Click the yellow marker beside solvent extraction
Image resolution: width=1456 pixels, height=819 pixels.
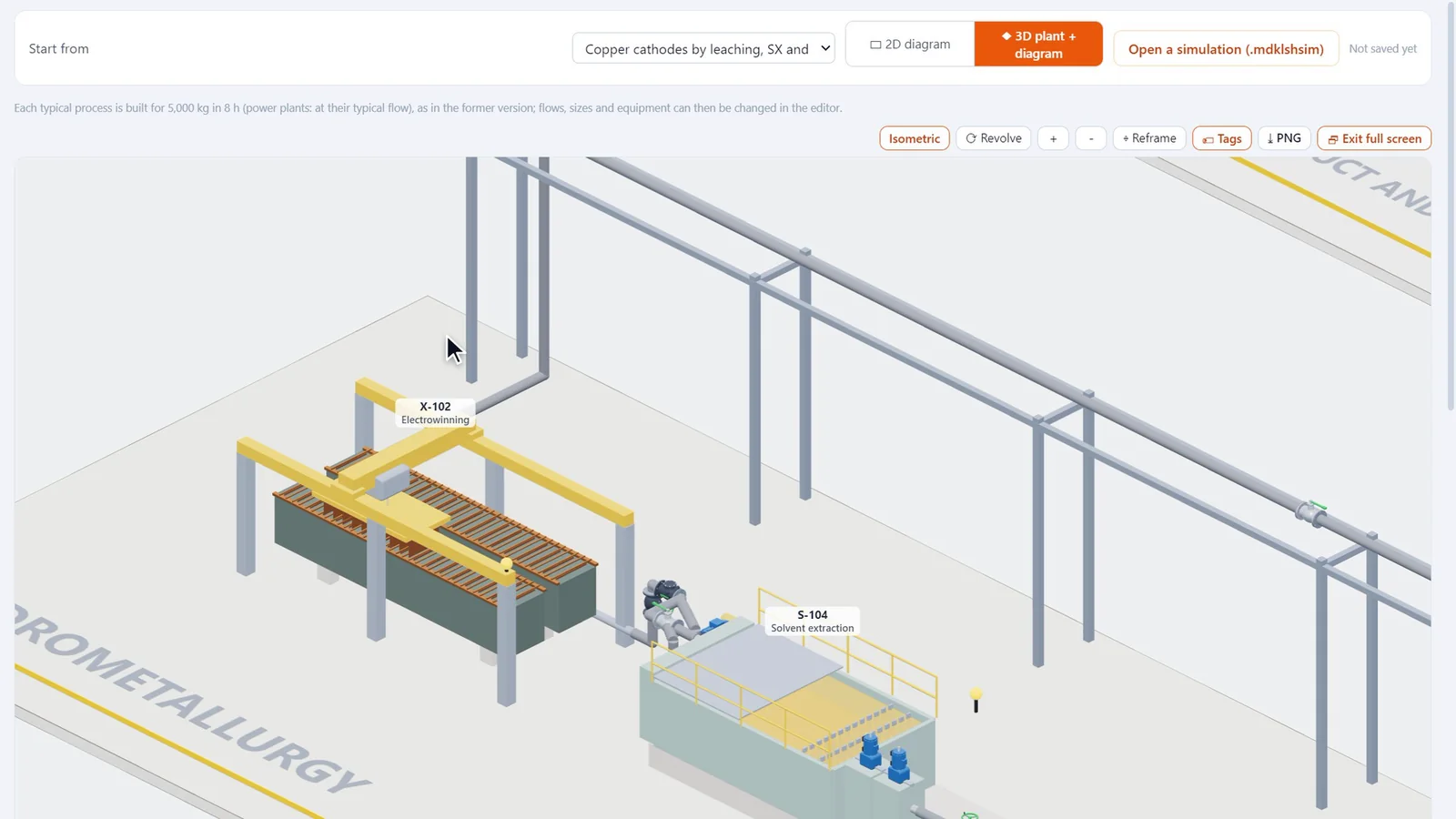coord(976,699)
